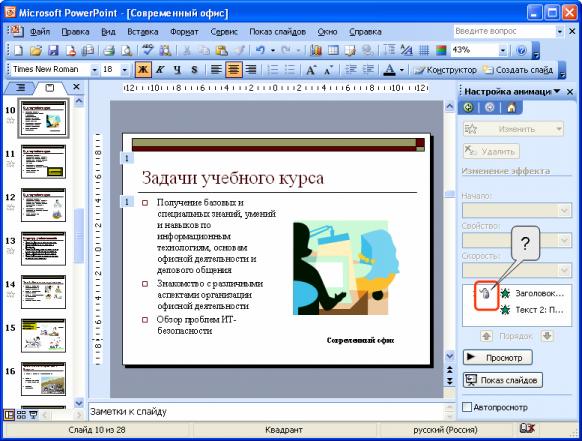Screen dimensions: 582x441
Task: Select the Заголовок animation entry
Action: tap(532, 293)
